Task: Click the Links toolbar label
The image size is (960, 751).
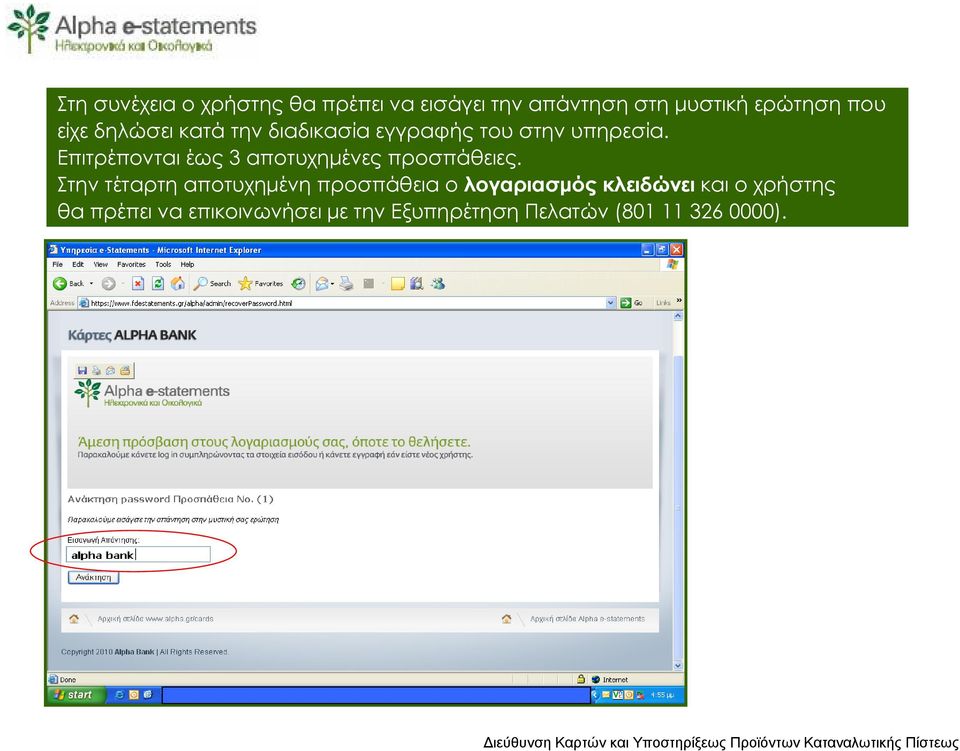Action: tap(663, 303)
